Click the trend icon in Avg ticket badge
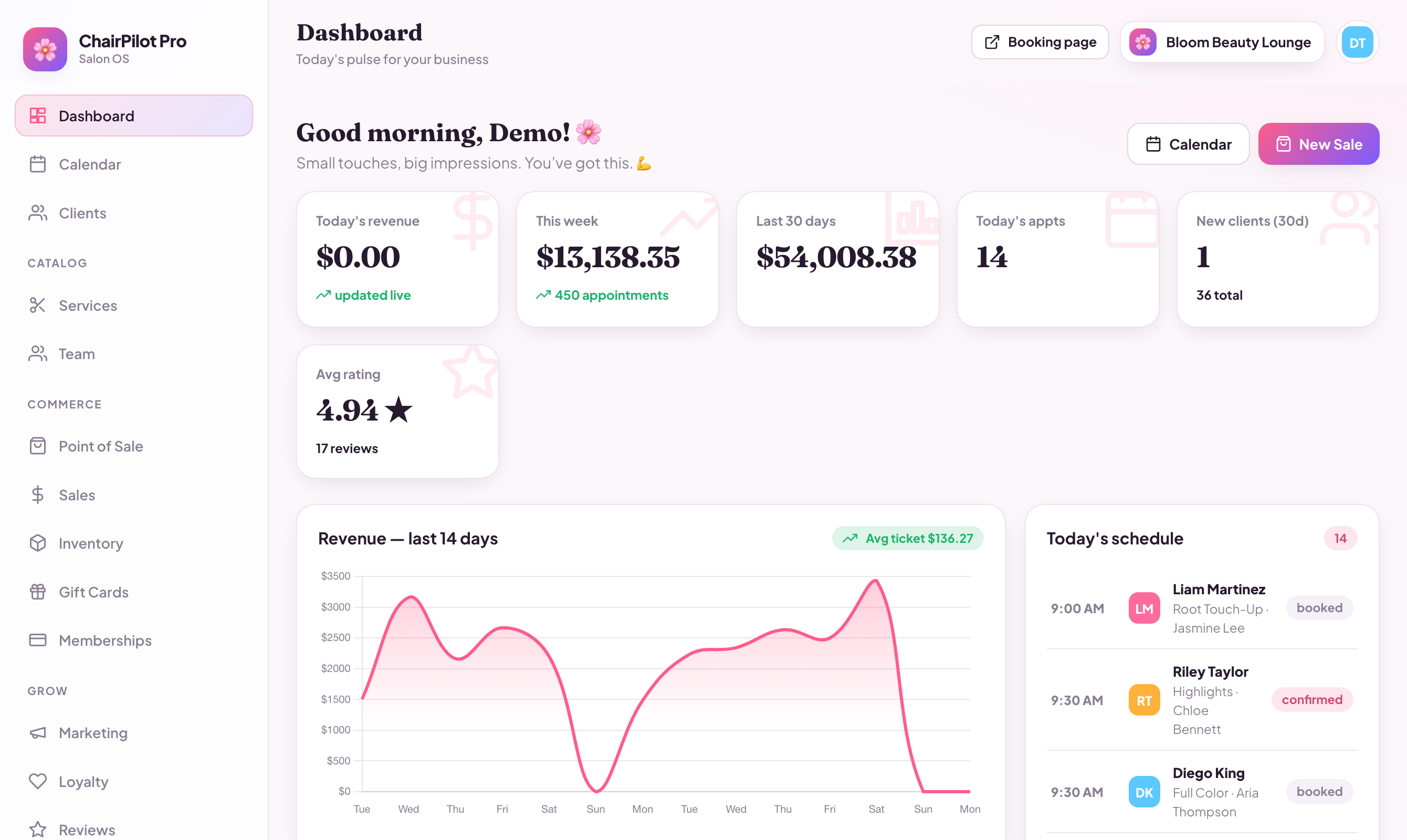1407x840 pixels. [850, 538]
